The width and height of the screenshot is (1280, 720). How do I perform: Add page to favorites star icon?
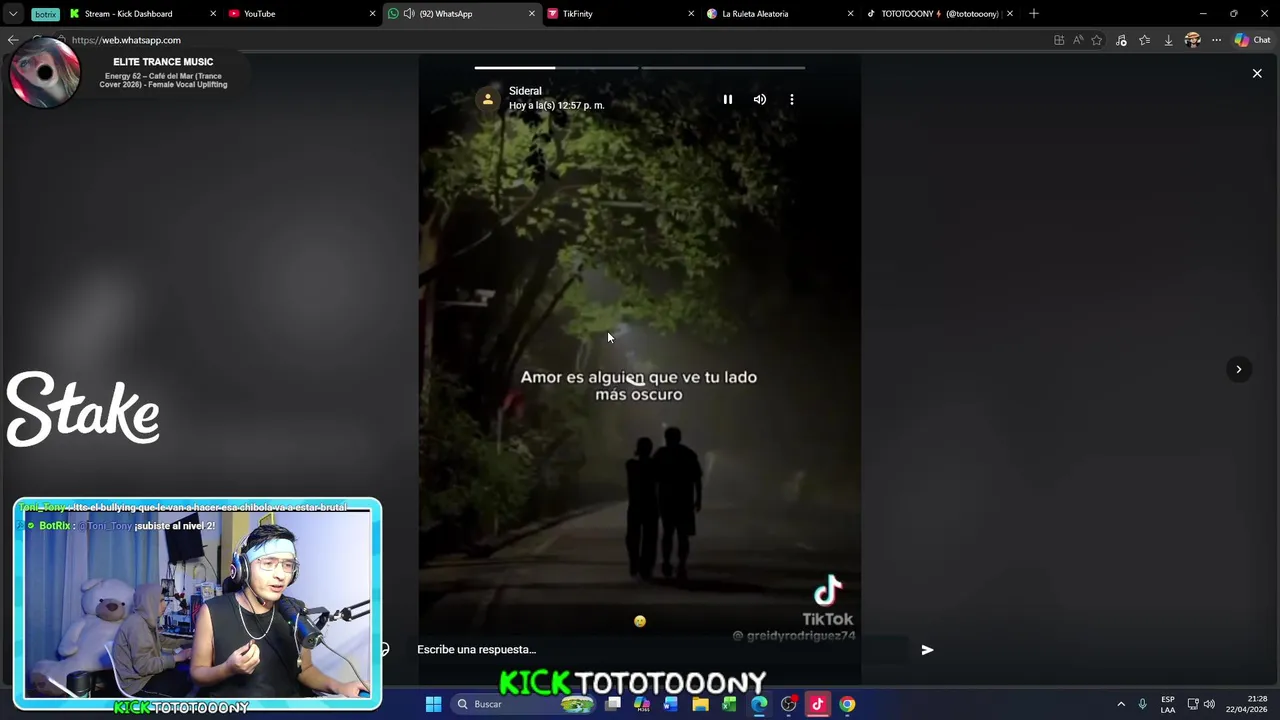(x=1097, y=40)
